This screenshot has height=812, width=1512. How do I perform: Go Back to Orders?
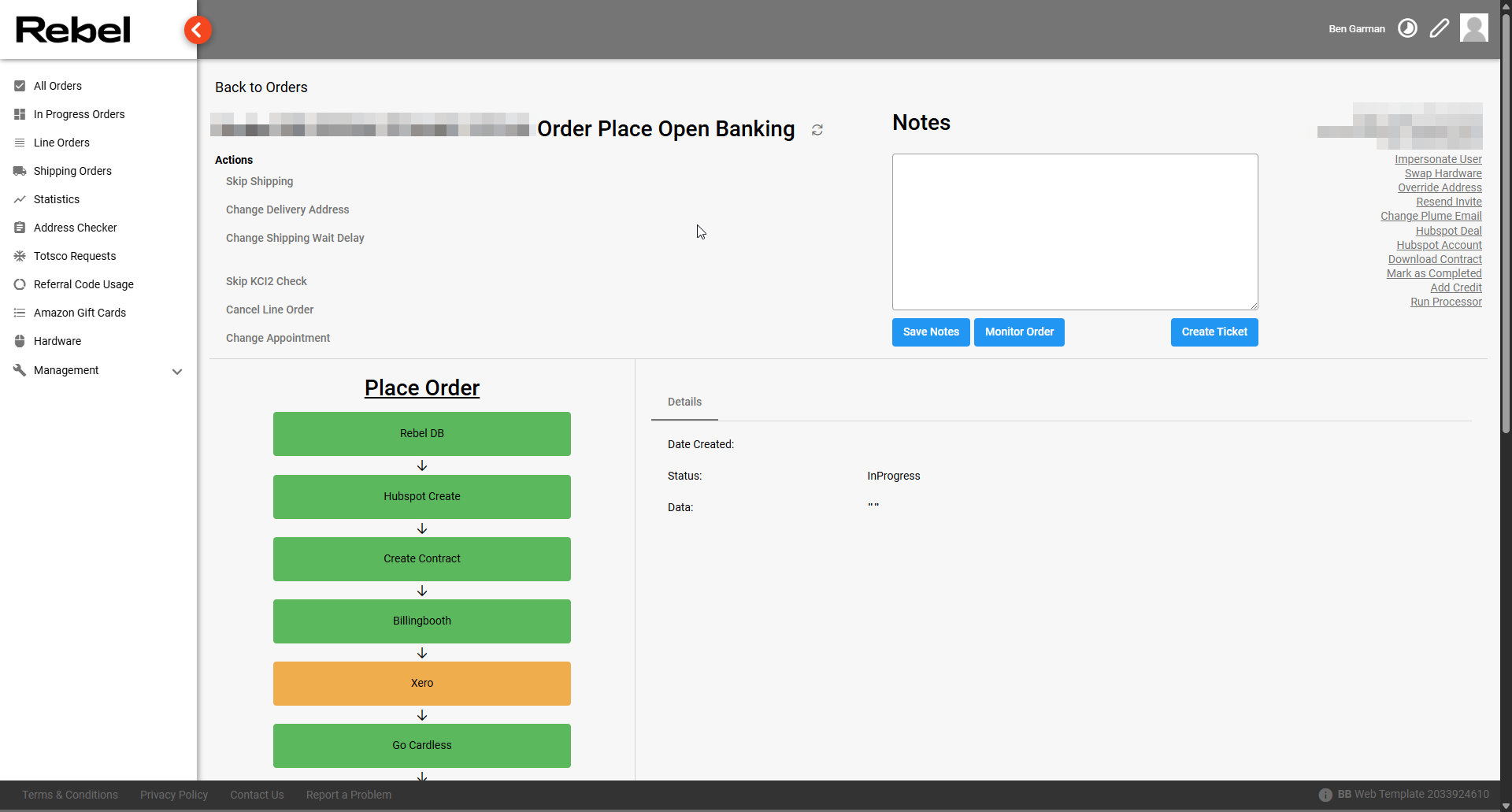261,87
